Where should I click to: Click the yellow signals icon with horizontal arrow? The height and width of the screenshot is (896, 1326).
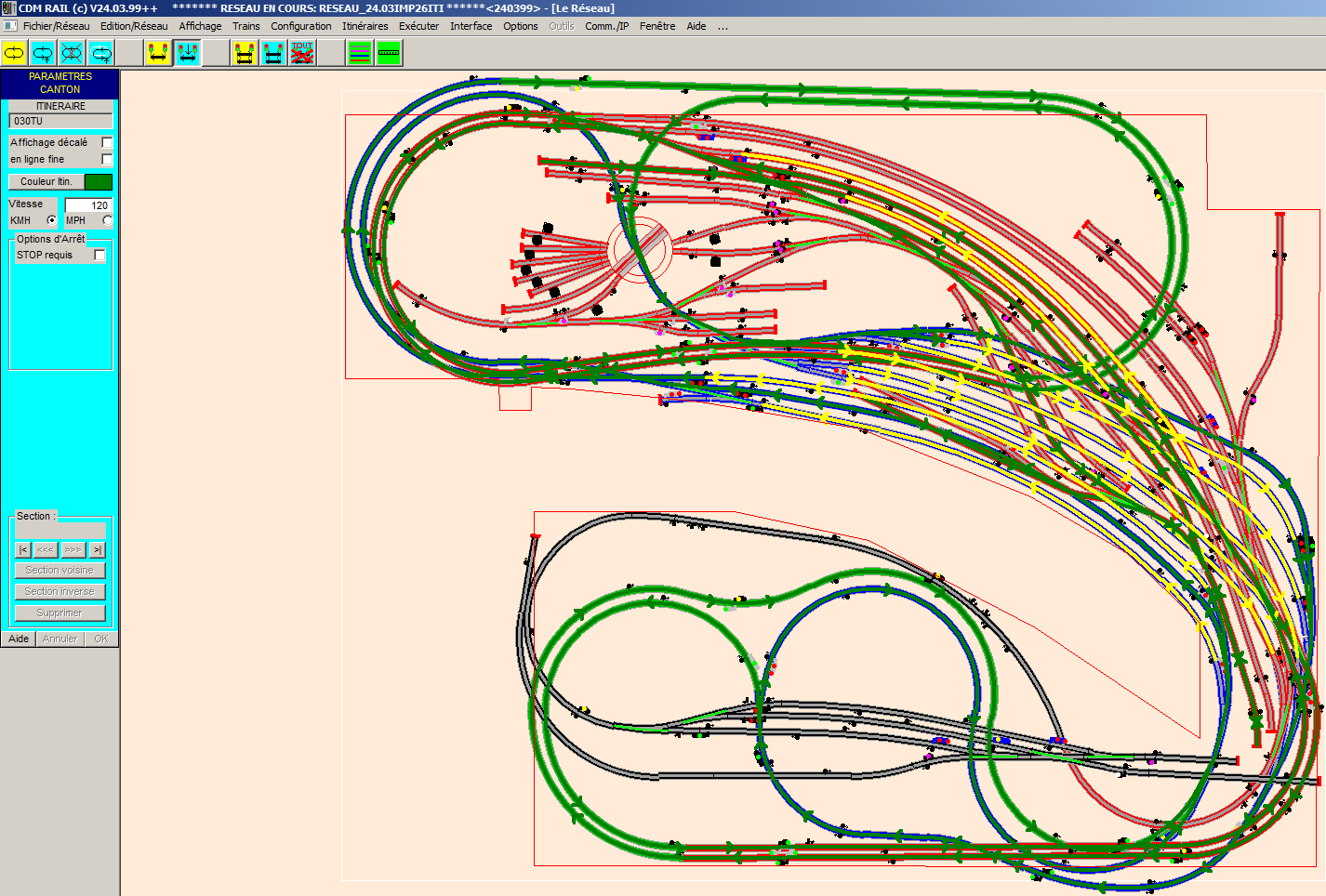(158, 53)
